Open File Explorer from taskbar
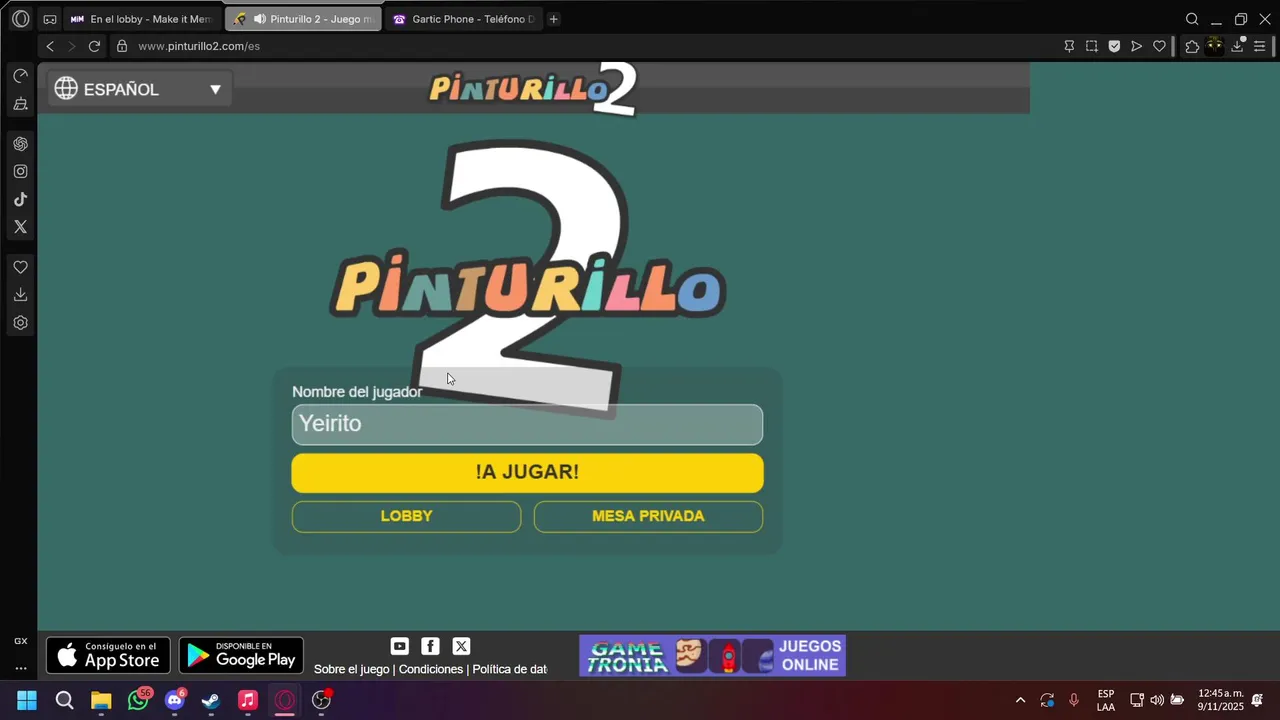 click(x=101, y=700)
